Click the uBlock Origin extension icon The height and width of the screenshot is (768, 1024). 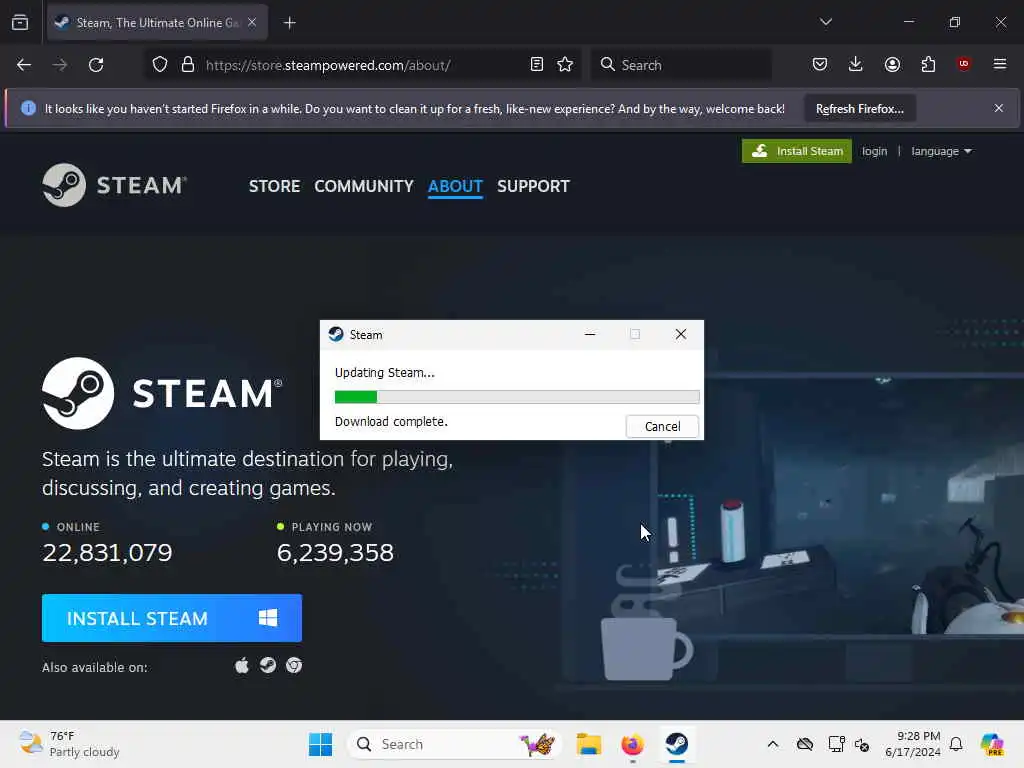click(x=964, y=64)
